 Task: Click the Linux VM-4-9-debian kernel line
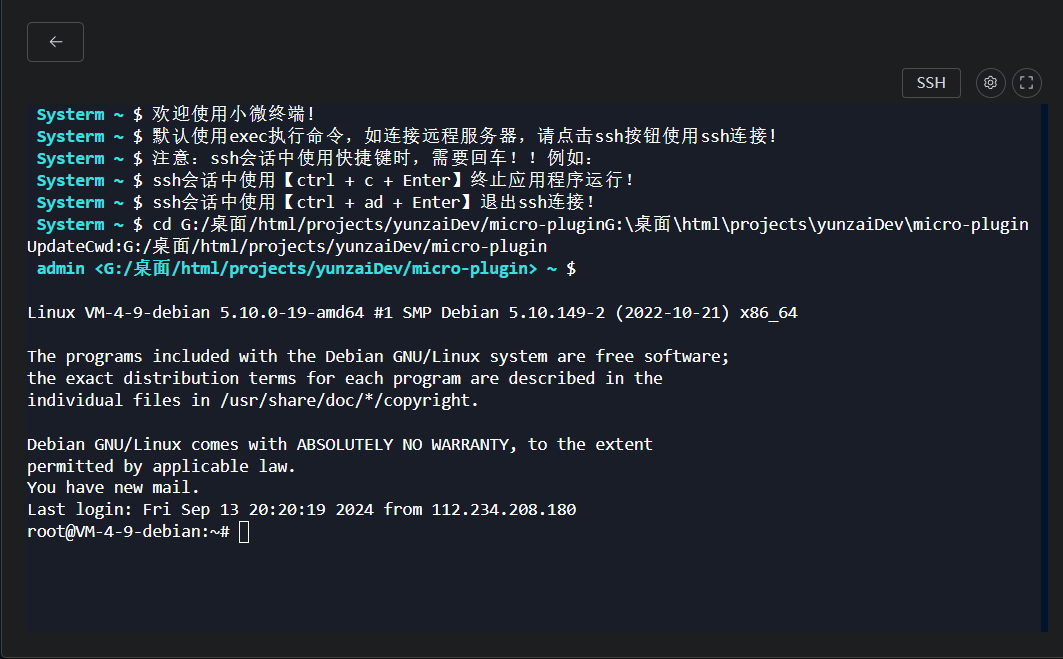(412, 313)
